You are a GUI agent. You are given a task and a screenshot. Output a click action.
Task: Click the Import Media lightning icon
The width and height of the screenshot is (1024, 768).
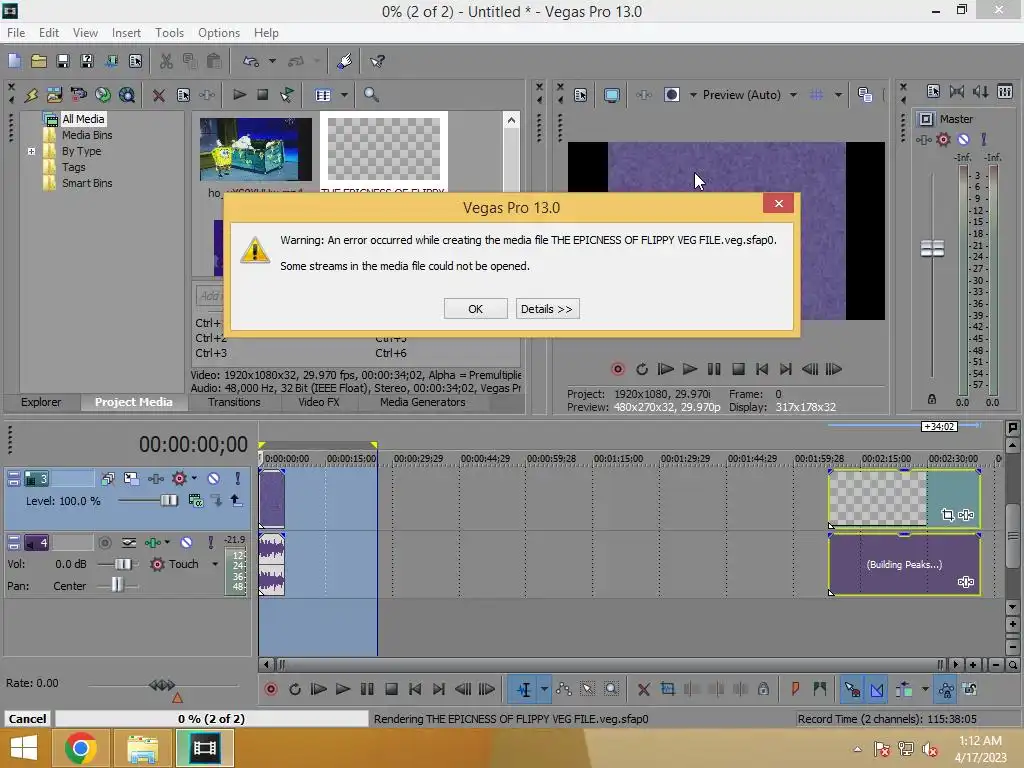[x=31, y=95]
